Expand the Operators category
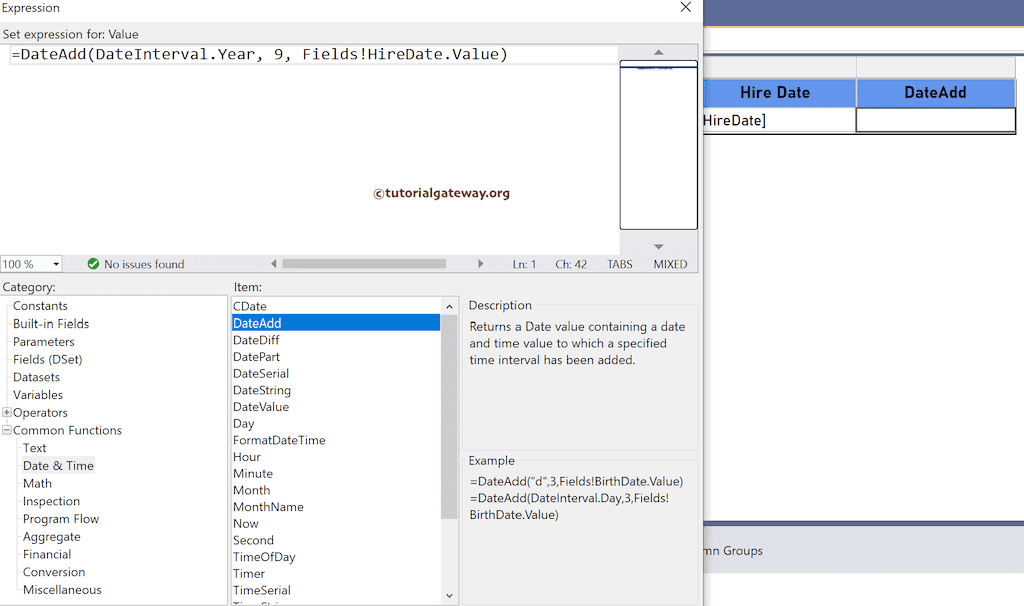This screenshot has width=1024, height=606. [8, 412]
